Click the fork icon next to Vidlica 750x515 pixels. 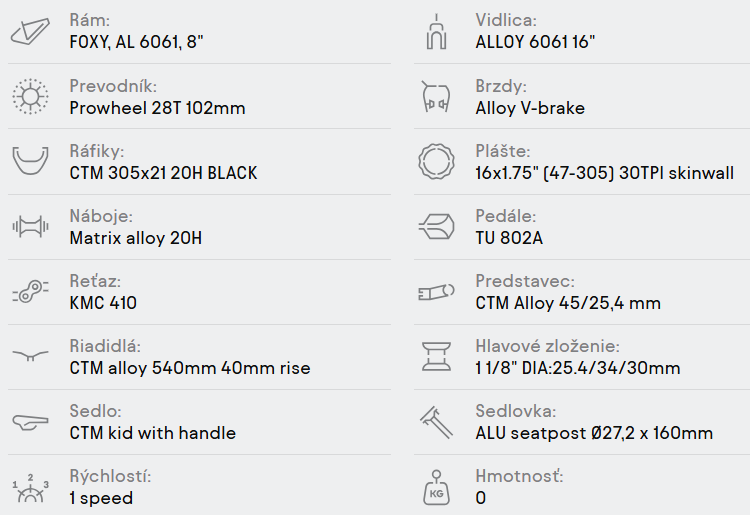[x=436, y=32]
